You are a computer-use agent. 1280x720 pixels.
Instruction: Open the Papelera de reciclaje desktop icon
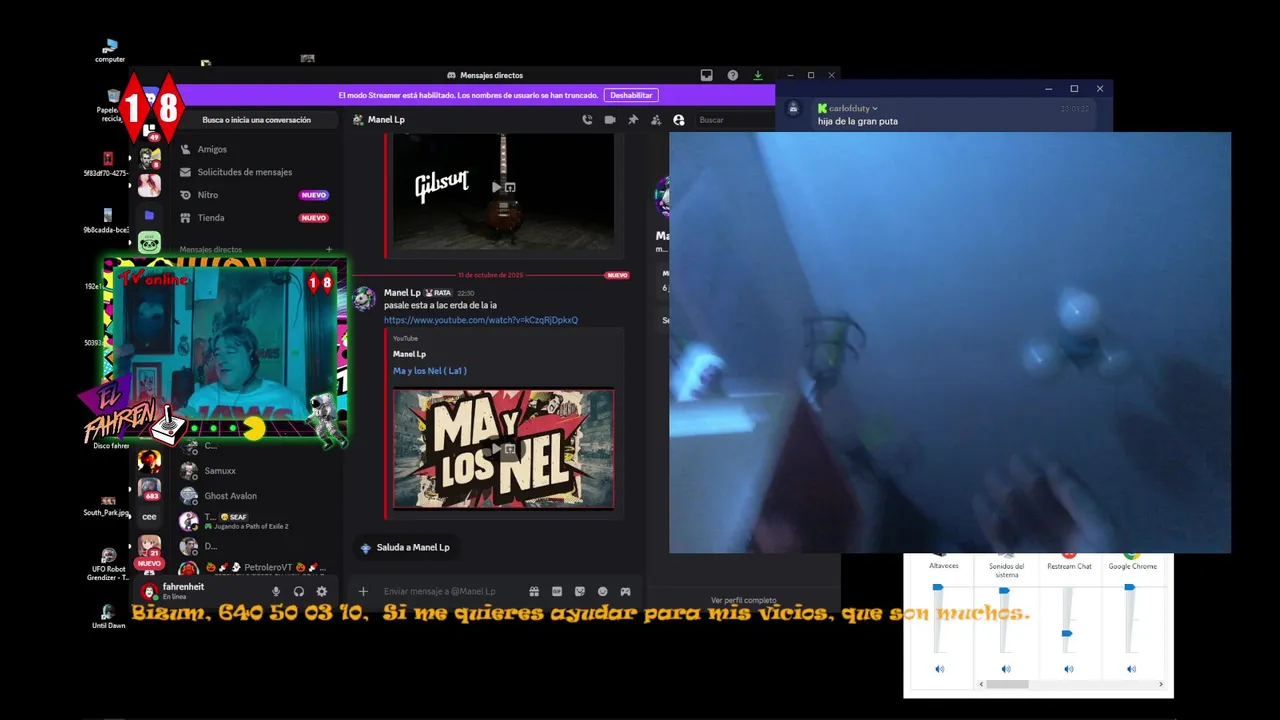[111, 105]
